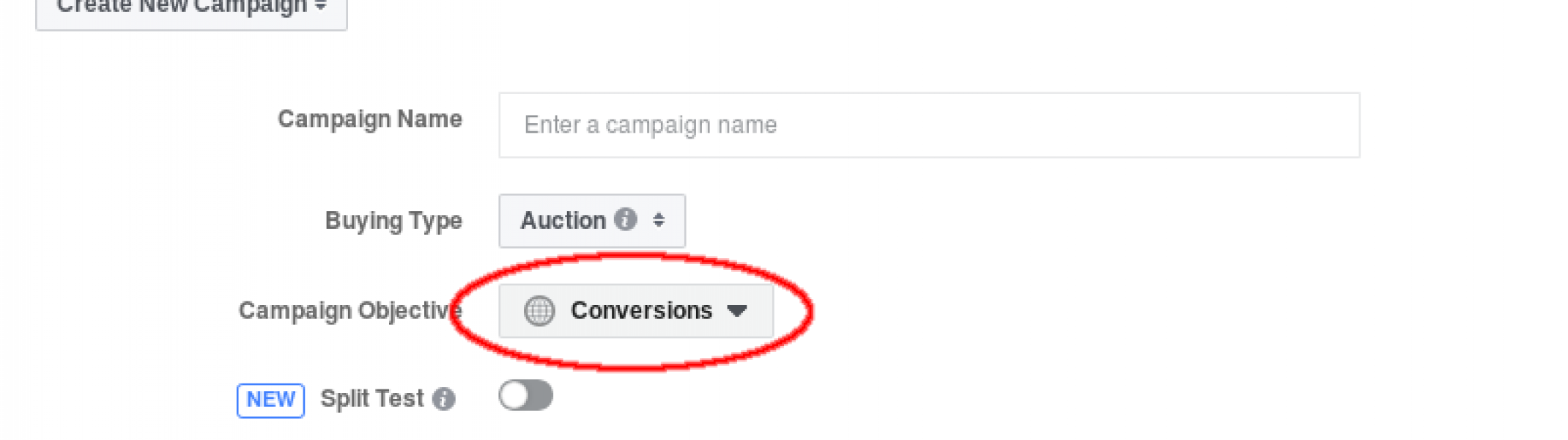1568x440 pixels.
Task: Enable the Split Test toggle switch
Action: [526, 395]
